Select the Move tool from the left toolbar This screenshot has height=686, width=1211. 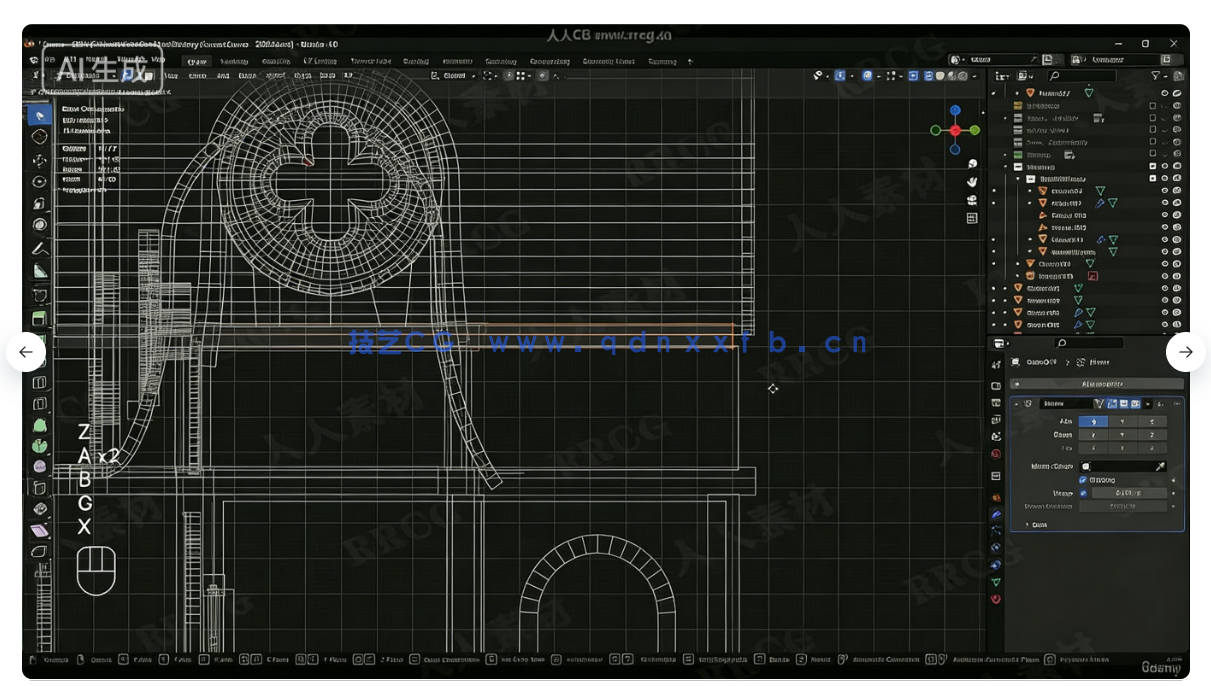coord(40,159)
